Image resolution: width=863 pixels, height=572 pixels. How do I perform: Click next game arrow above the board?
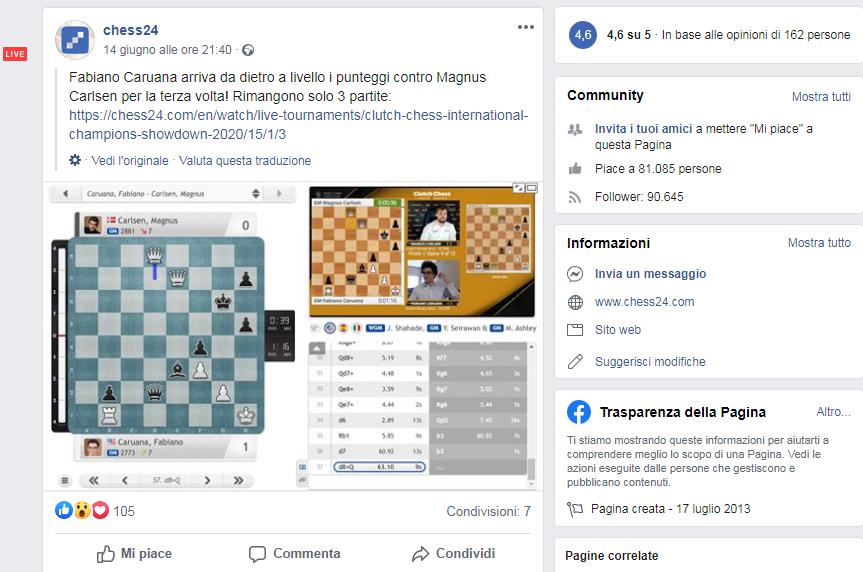[x=279, y=194]
